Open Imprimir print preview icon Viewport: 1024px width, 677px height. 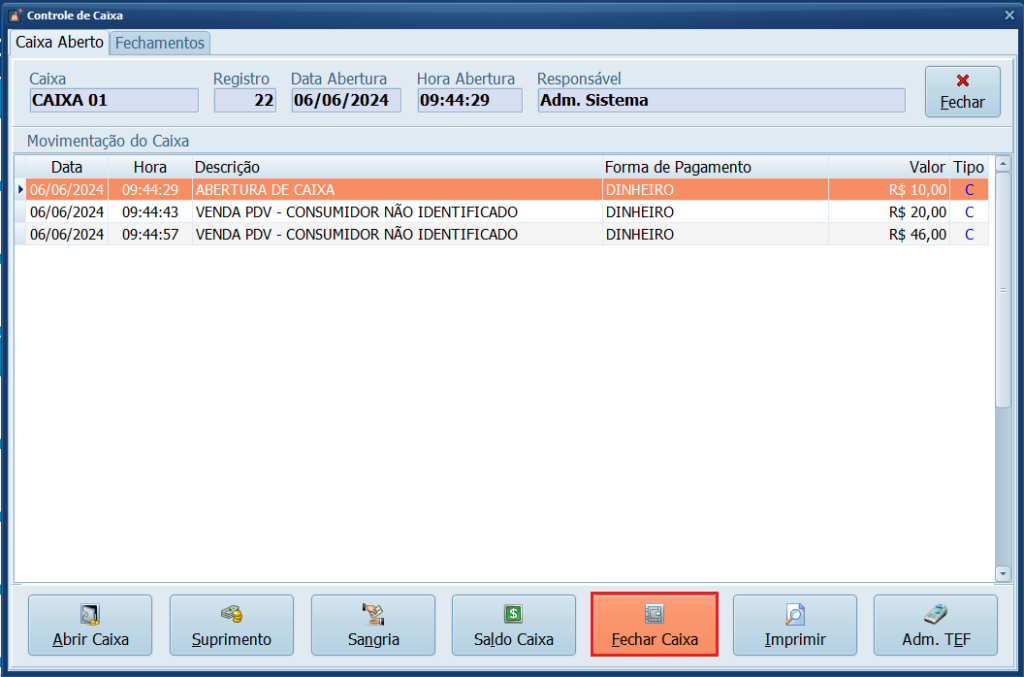795,614
